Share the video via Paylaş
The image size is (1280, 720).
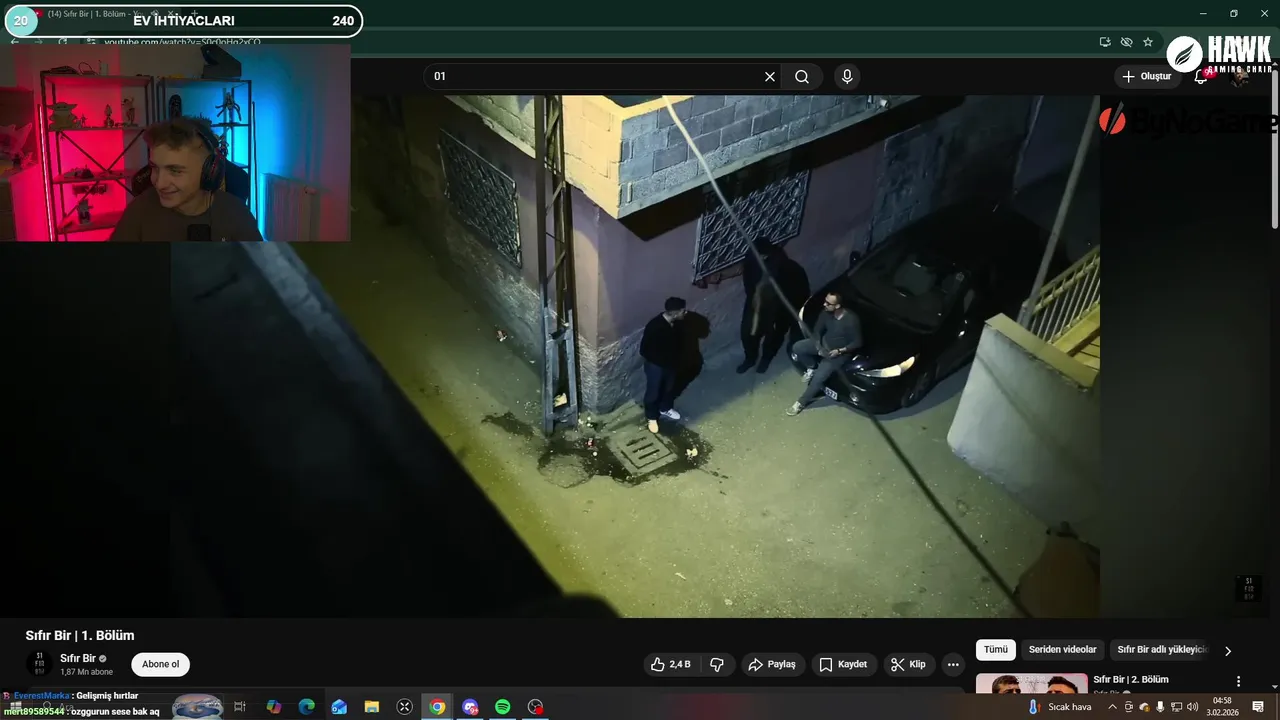(x=773, y=664)
